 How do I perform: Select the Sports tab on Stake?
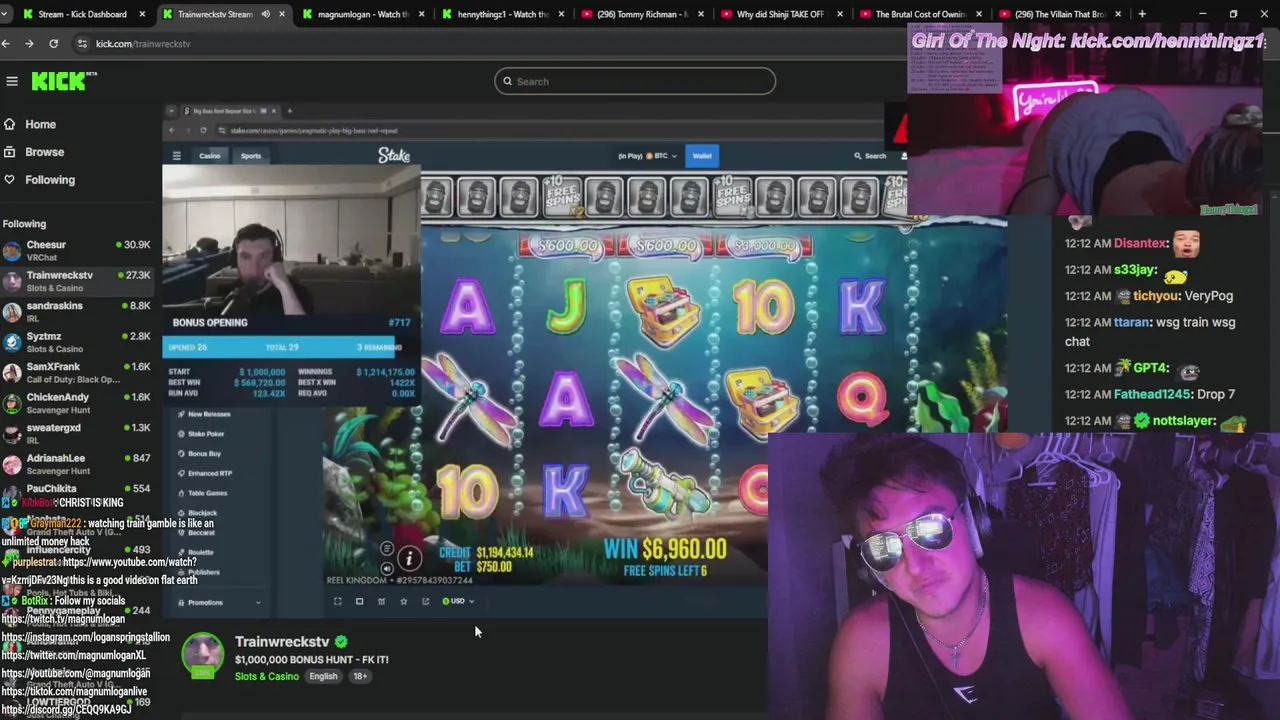(x=251, y=156)
